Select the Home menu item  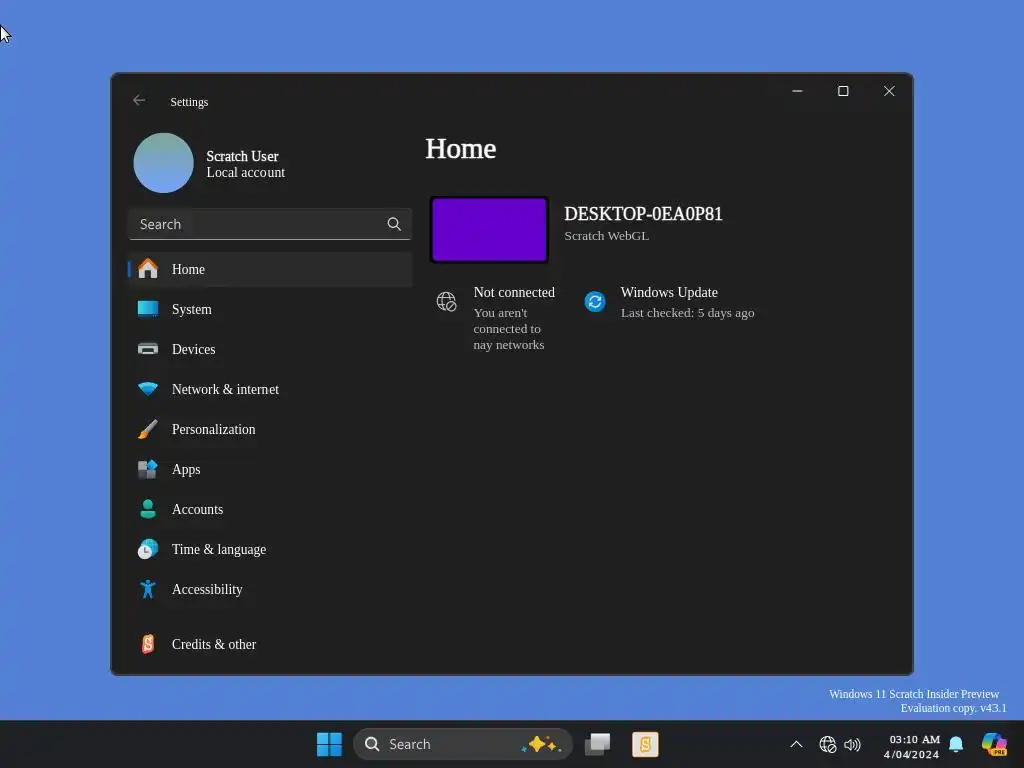[x=270, y=269]
